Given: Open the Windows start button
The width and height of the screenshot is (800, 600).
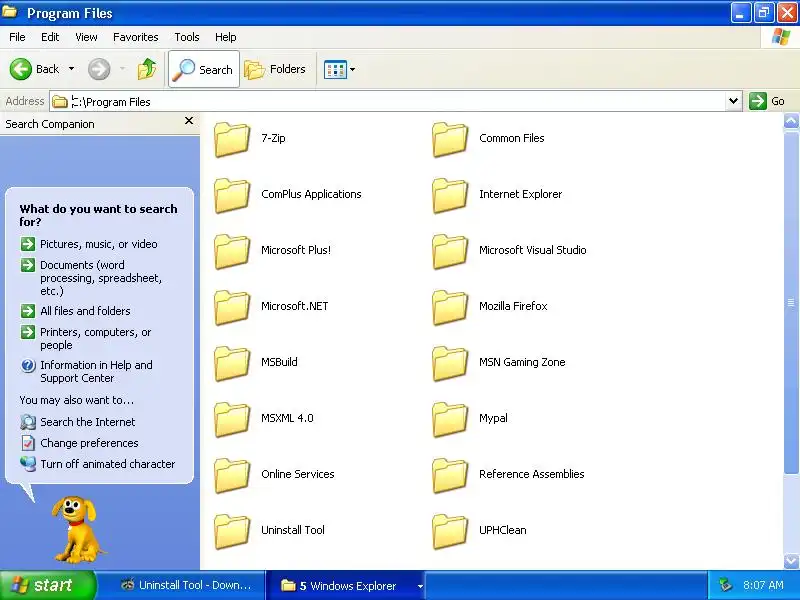Looking at the screenshot, I should pos(47,585).
